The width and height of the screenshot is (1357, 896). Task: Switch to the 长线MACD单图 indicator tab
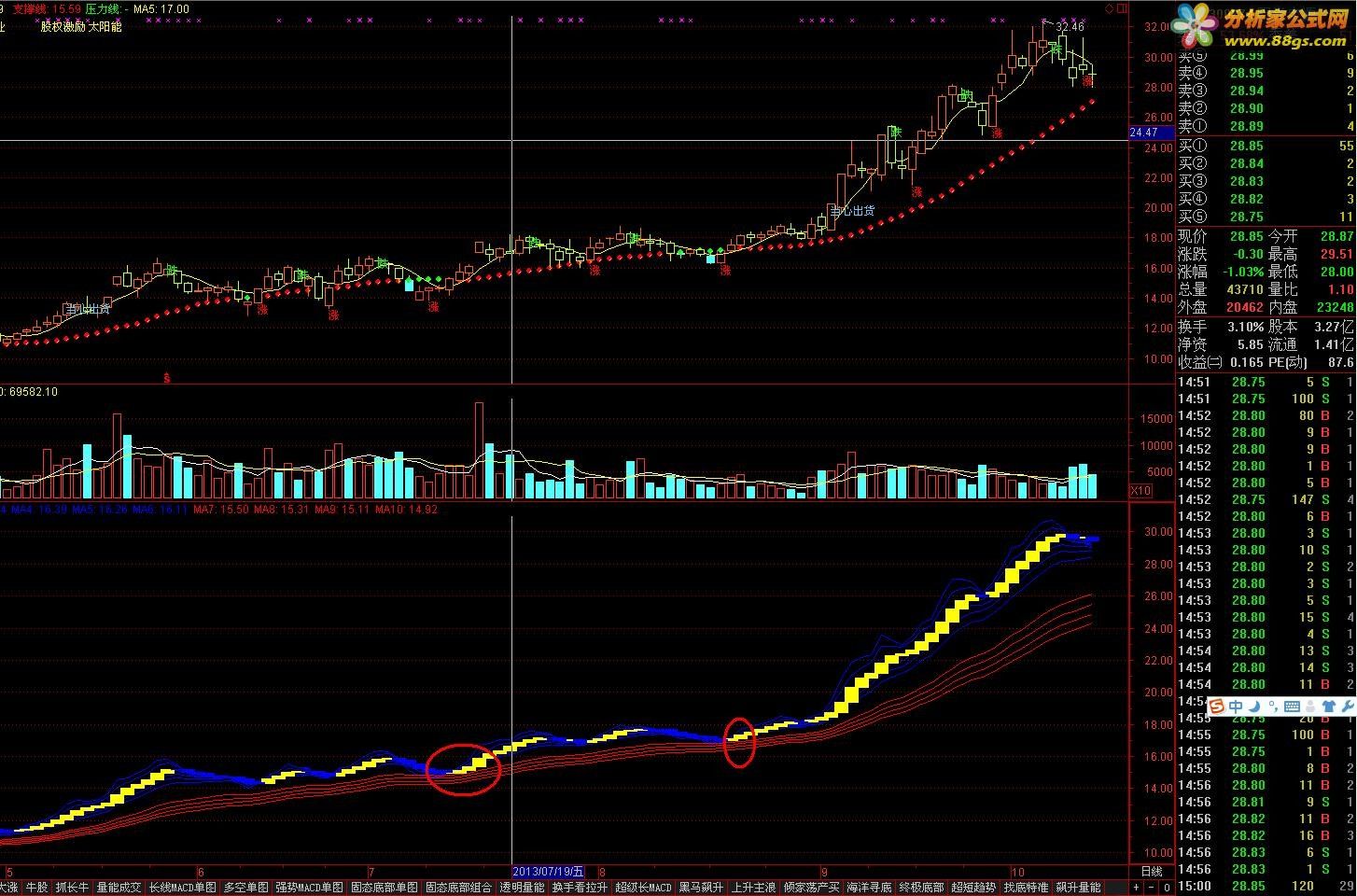point(182,888)
